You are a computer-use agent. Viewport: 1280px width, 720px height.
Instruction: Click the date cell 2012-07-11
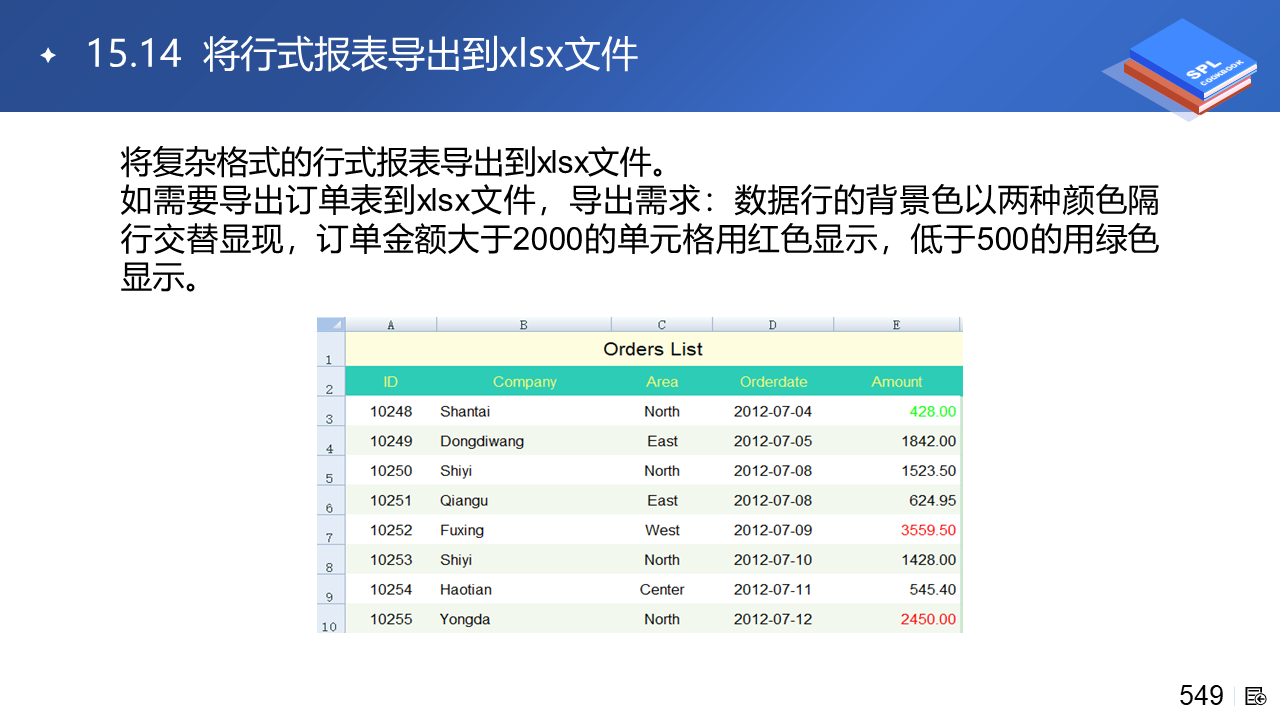773,589
